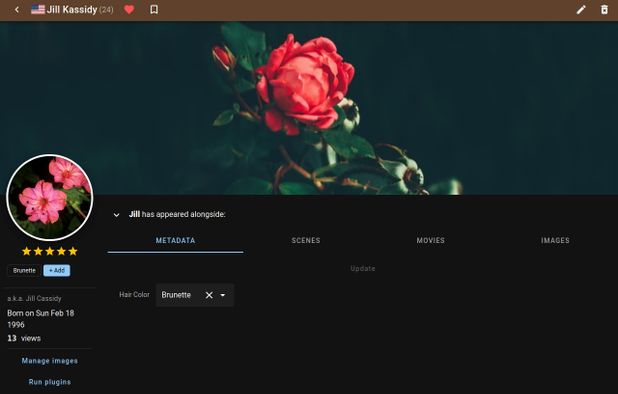
Task: Open the Run plugins link
Action: 50,382
